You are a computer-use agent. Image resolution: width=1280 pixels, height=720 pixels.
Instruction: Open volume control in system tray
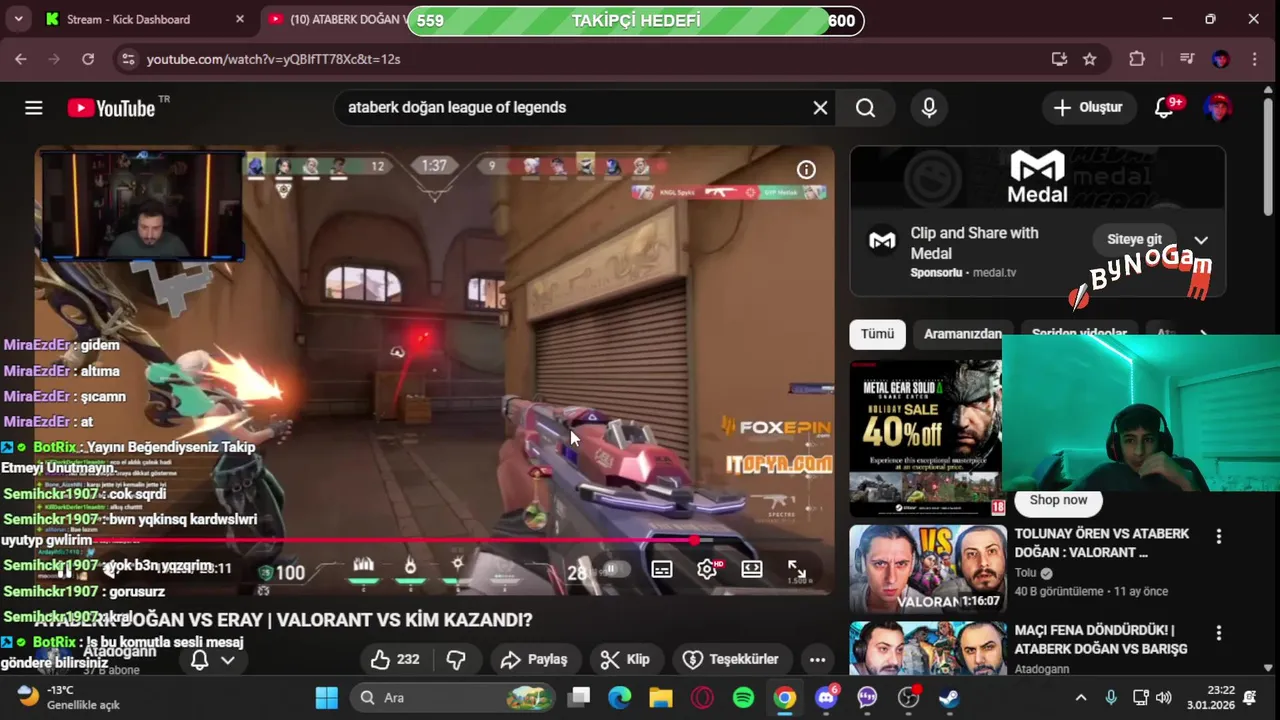click(1163, 697)
